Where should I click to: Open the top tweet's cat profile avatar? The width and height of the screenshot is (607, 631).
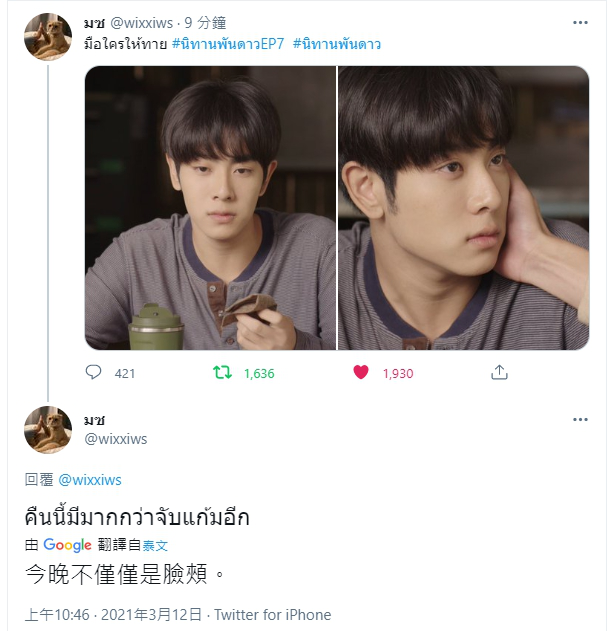pos(48,37)
